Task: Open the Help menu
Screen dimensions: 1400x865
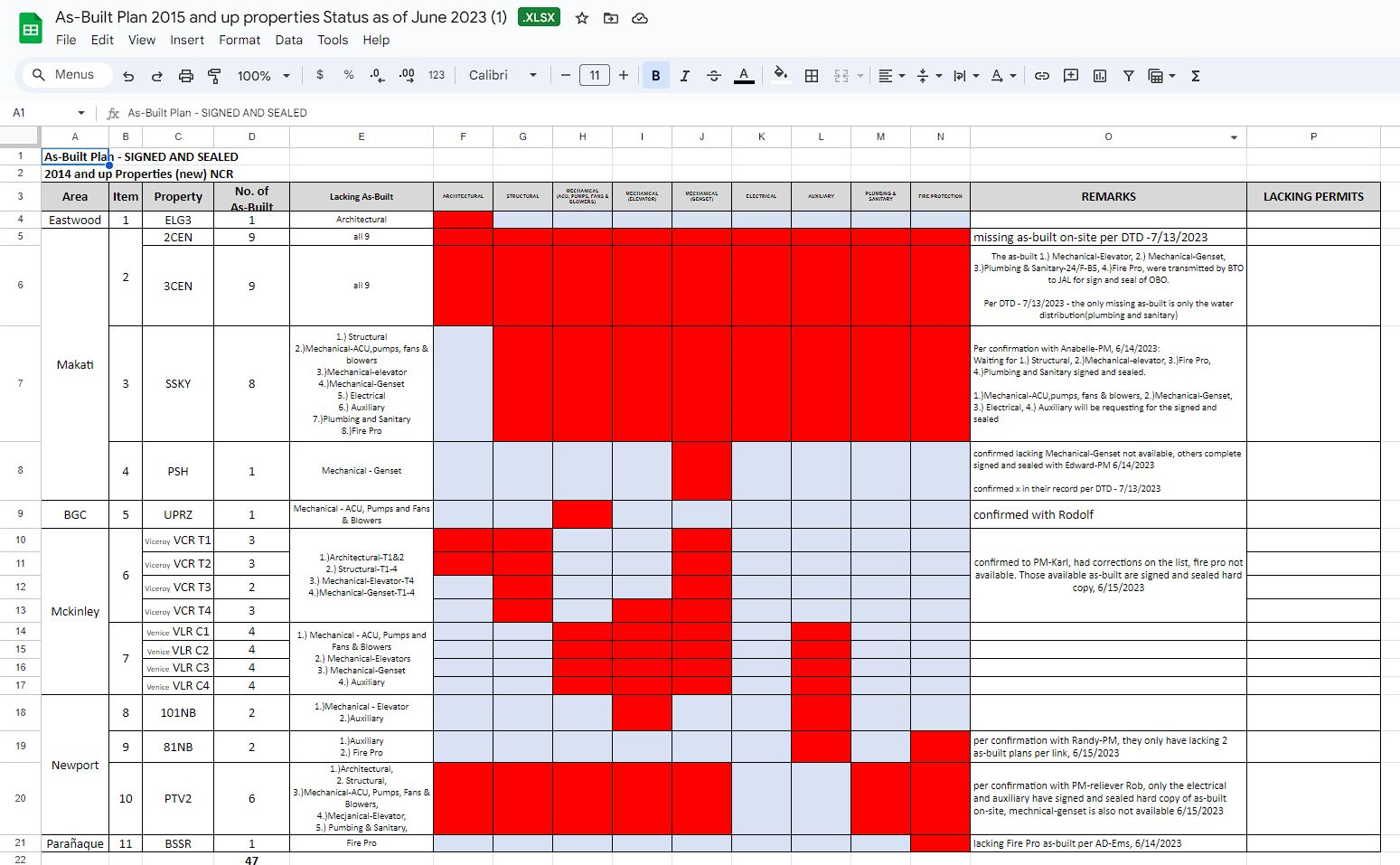Action: 376,40
